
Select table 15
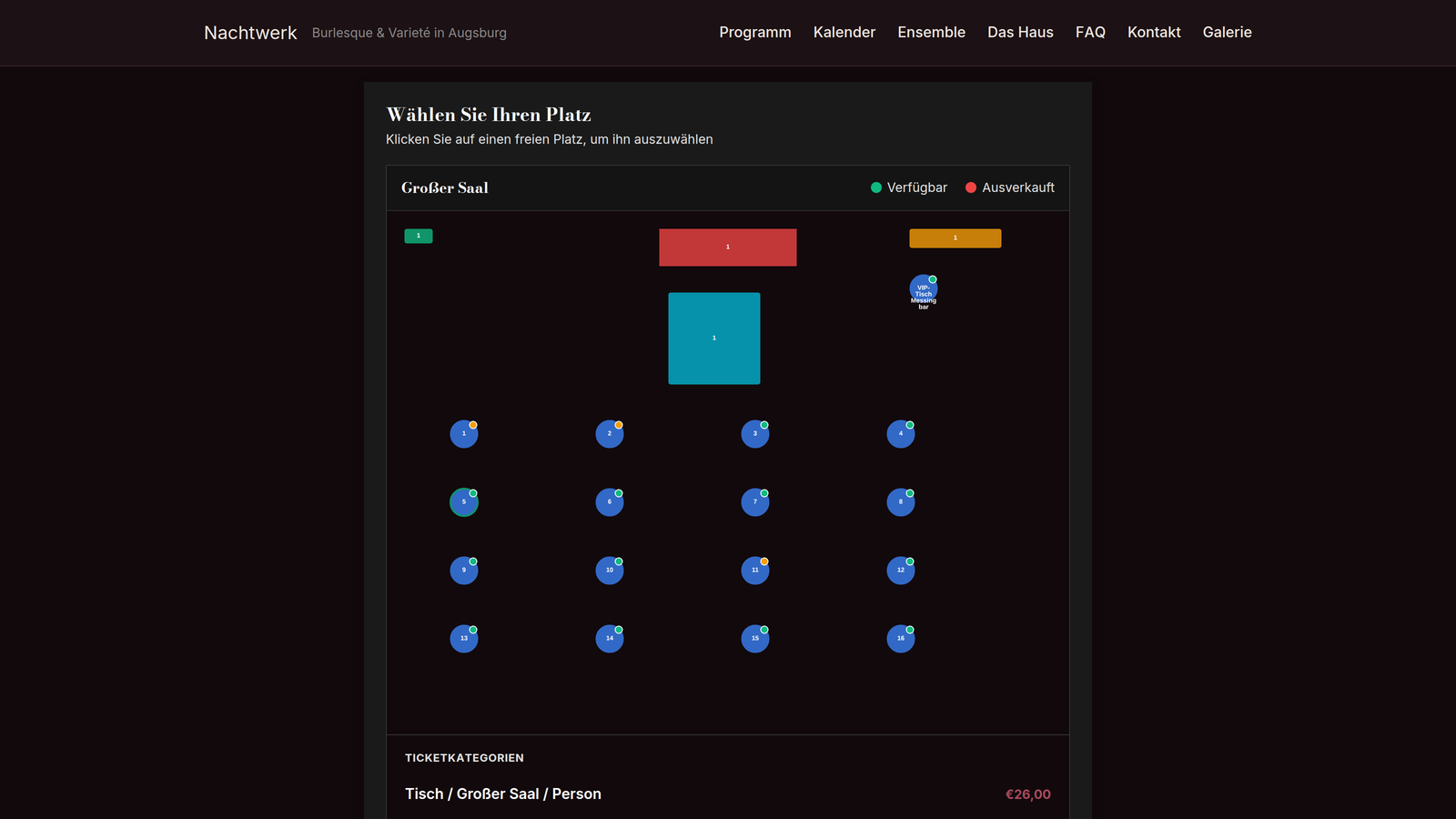click(755, 639)
